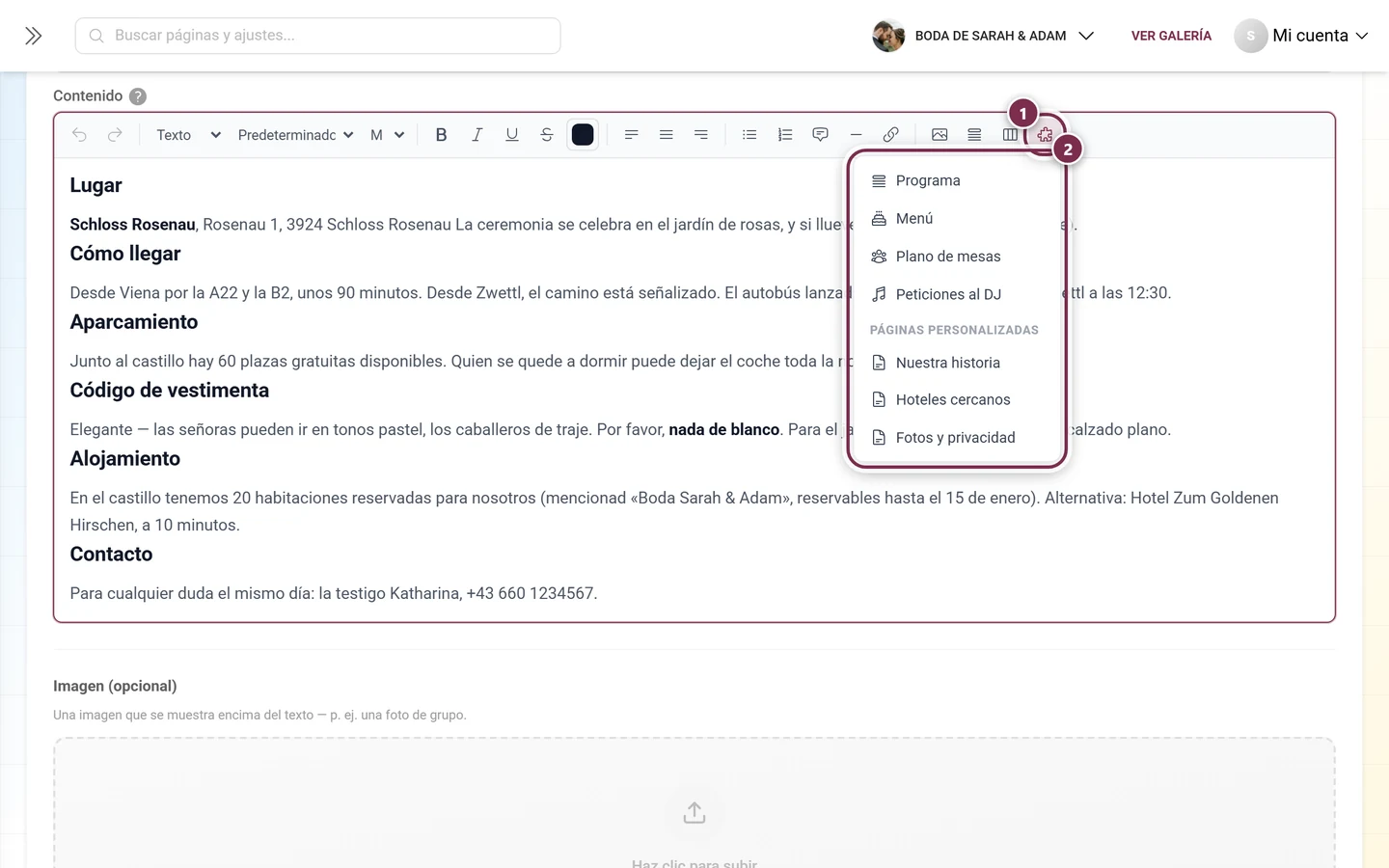Click the undo arrow icon
The image size is (1389, 868).
click(79, 135)
